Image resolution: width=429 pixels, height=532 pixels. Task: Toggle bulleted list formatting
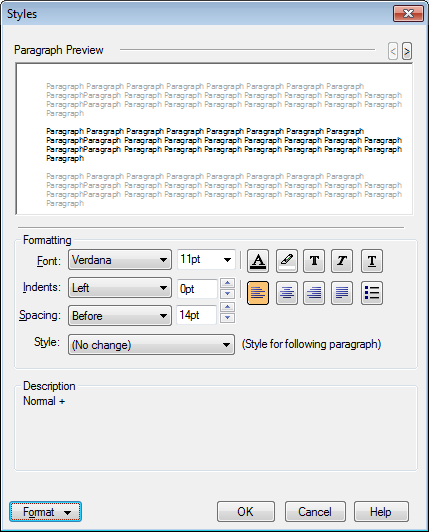[372, 293]
